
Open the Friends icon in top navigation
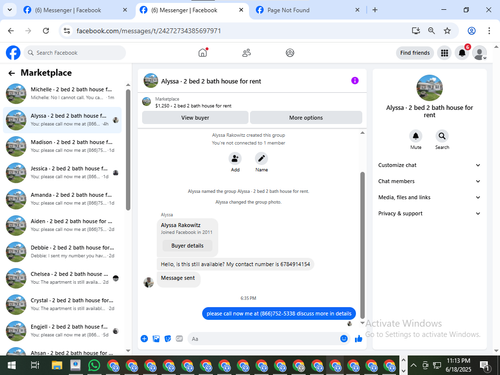(246, 53)
